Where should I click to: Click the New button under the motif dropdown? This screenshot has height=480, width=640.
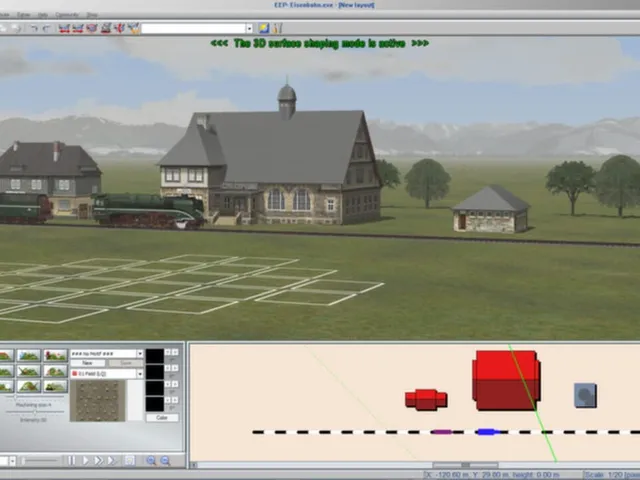click(x=87, y=363)
